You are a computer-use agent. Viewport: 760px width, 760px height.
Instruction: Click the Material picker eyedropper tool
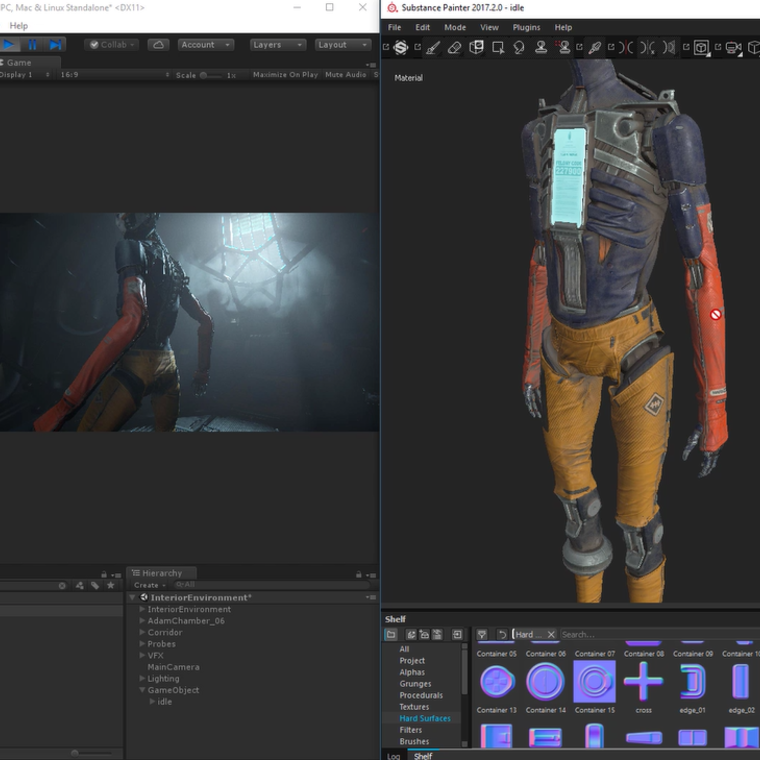(595, 47)
